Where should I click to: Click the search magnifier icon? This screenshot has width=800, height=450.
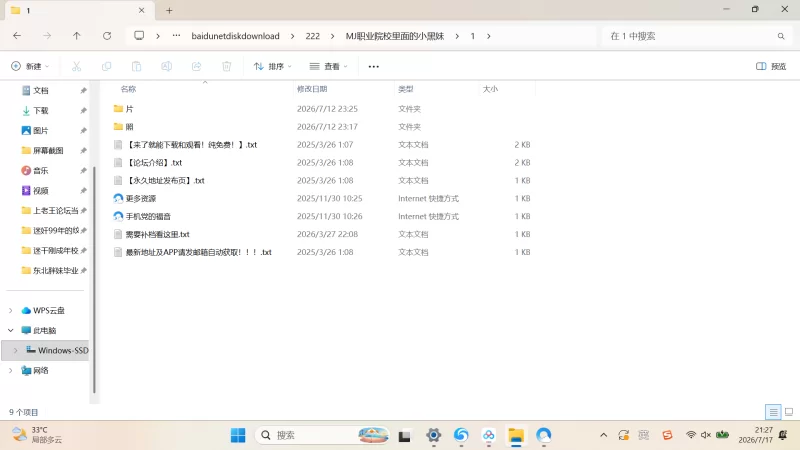pos(781,36)
